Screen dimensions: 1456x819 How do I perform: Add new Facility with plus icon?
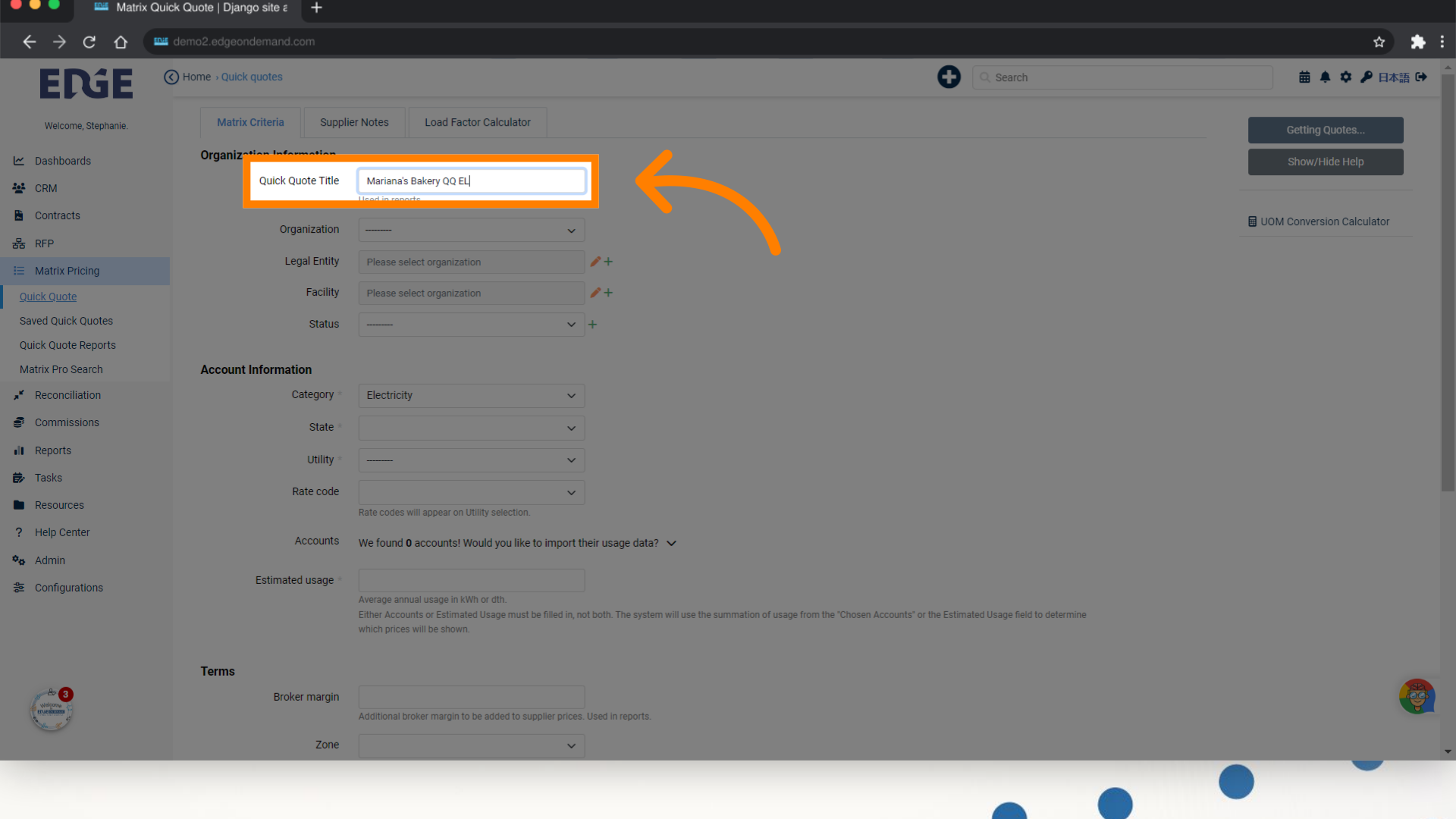tap(608, 293)
